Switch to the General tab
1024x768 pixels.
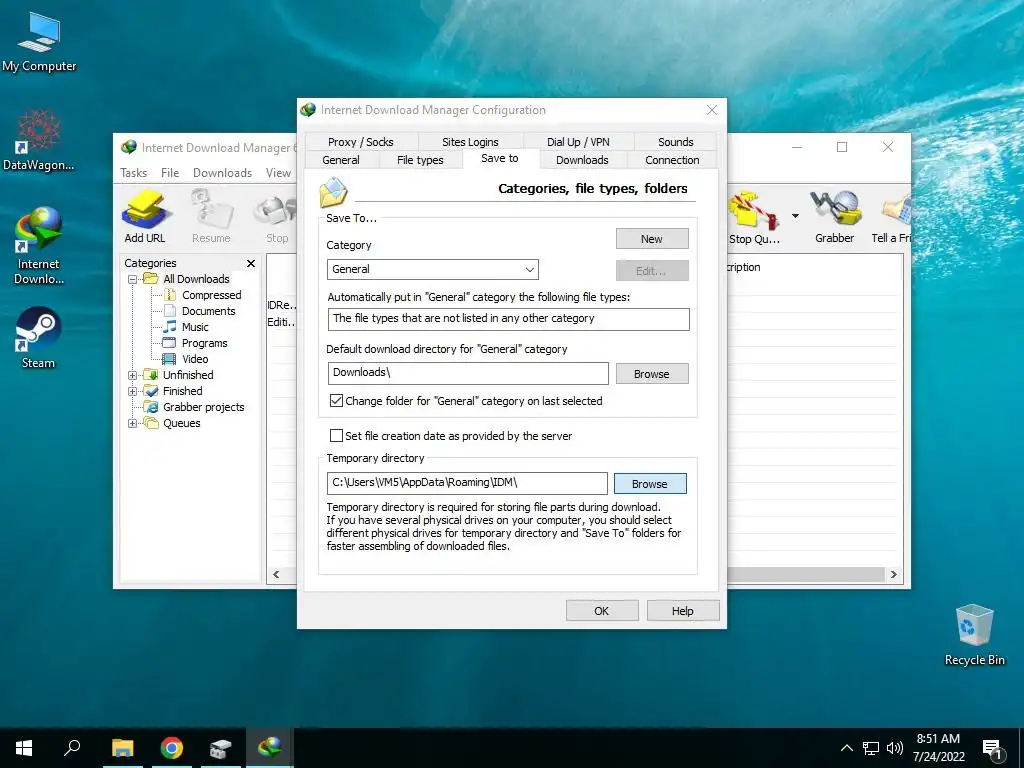pyautogui.click(x=341, y=160)
